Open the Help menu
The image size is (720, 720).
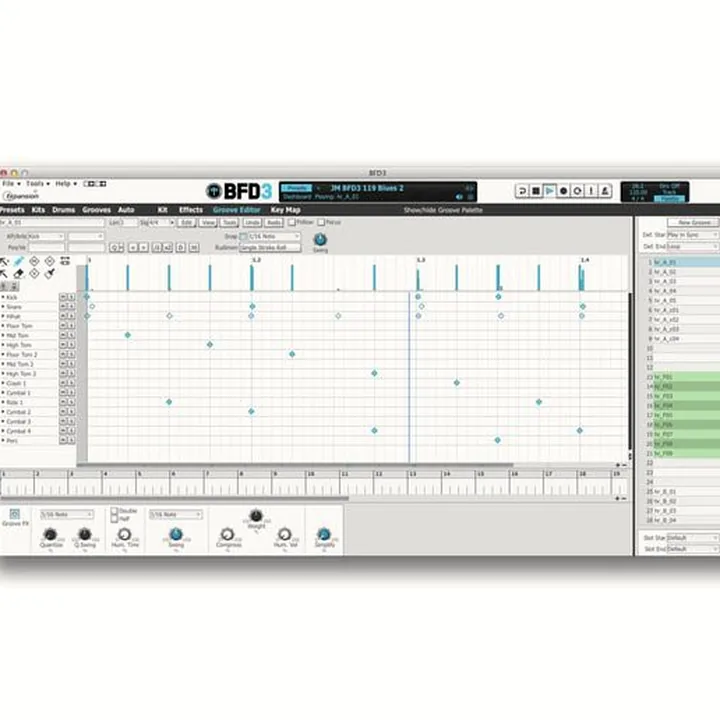[x=66, y=184]
